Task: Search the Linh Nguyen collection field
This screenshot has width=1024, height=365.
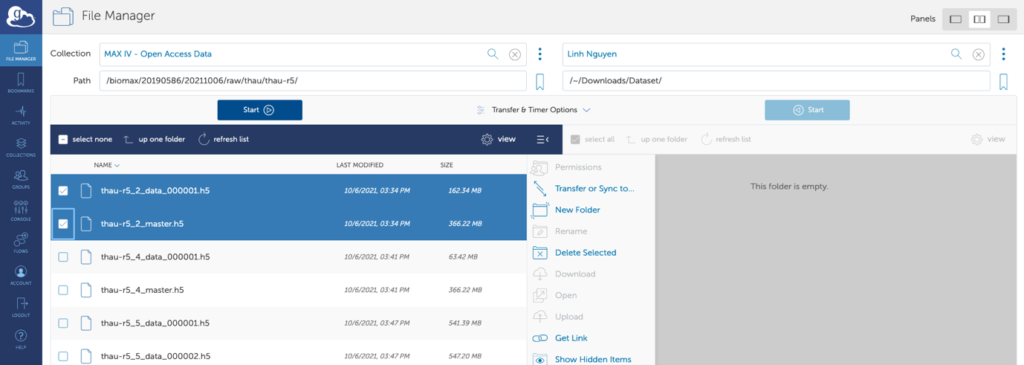Action: [x=956, y=54]
